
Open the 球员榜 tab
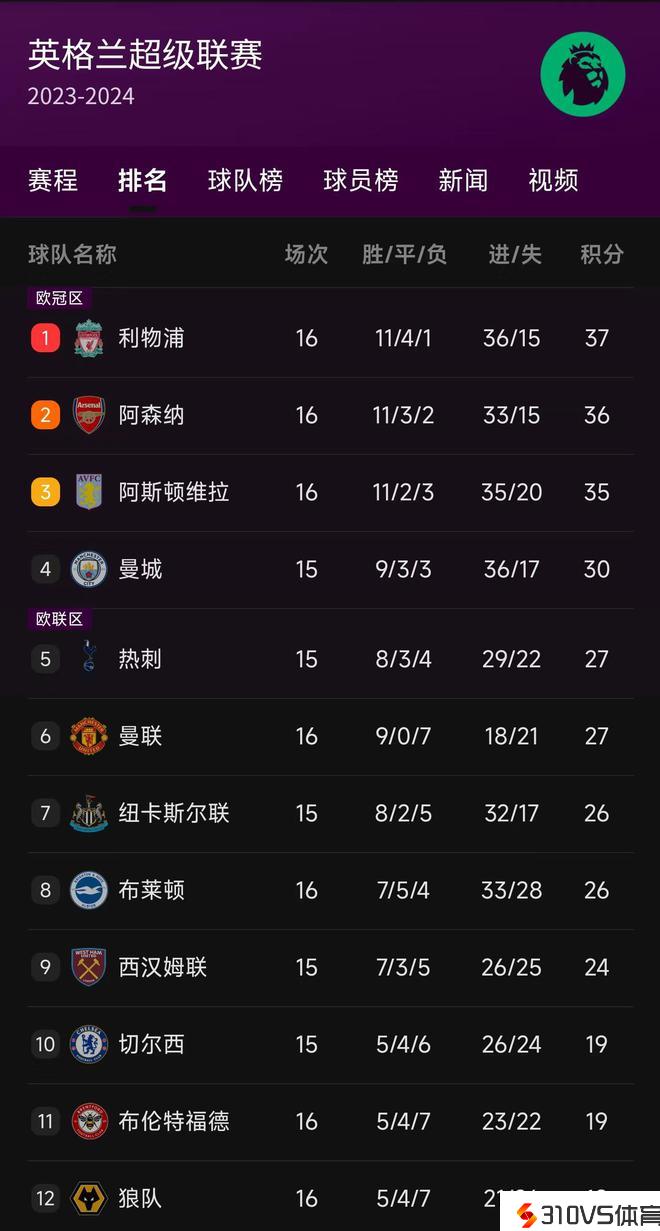click(x=361, y=180)
